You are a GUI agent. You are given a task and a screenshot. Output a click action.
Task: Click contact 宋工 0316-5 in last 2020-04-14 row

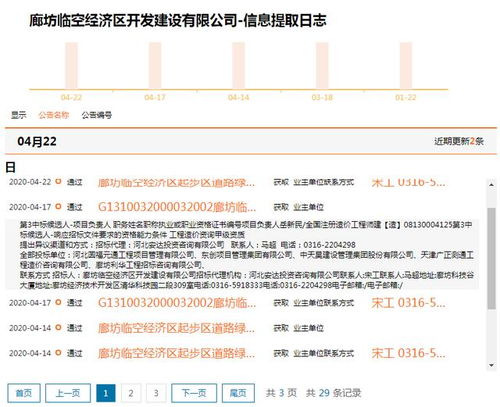pyautogui.click(x=408, y=353)
